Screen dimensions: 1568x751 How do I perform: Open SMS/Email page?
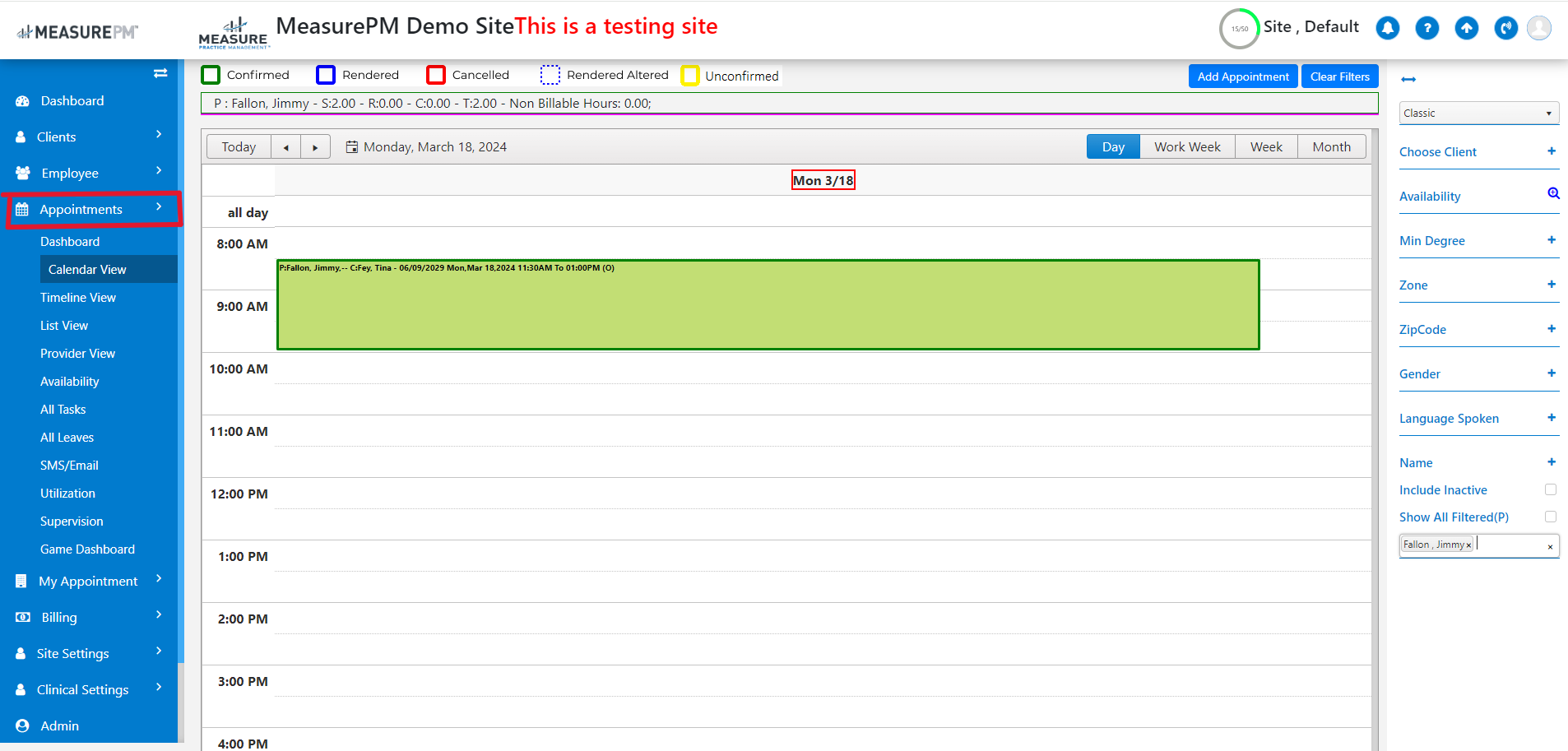69,465
